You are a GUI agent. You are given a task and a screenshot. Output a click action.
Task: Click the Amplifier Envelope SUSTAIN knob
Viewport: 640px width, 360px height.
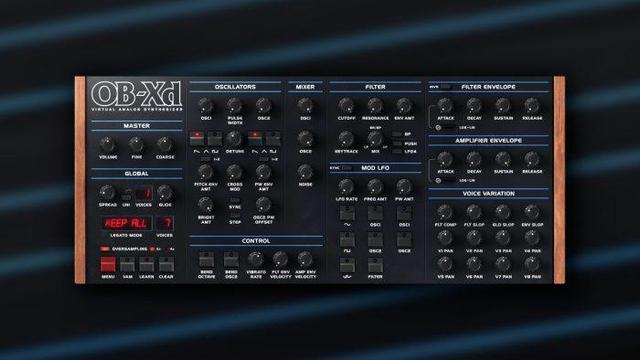pos(503,159)
